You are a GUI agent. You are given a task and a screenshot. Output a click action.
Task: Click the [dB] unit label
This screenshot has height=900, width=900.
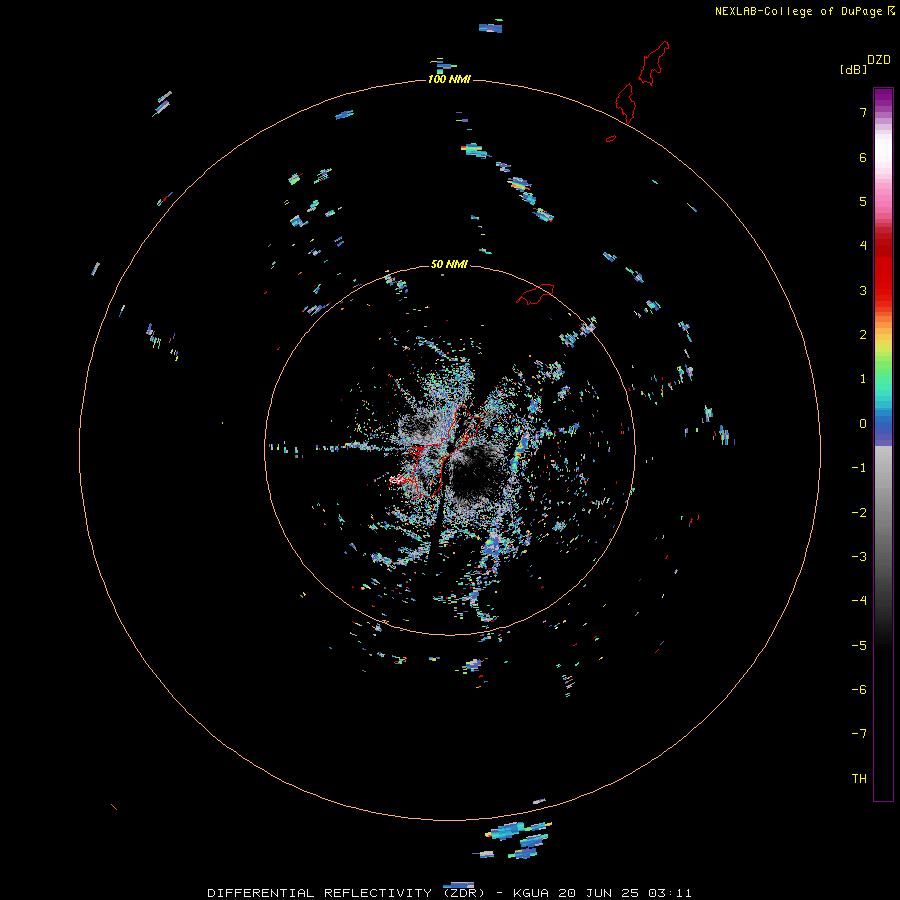pyautogui.click(x=853, y=69)
